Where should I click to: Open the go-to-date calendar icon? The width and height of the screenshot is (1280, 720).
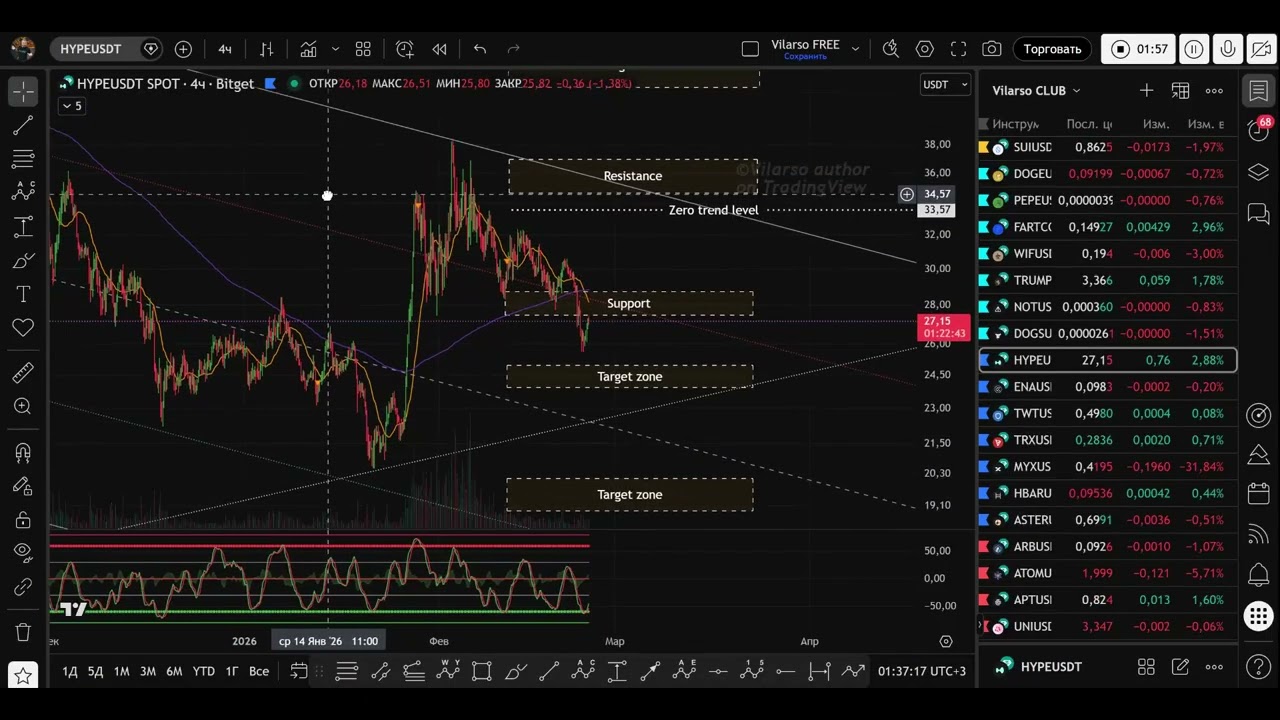298,671
